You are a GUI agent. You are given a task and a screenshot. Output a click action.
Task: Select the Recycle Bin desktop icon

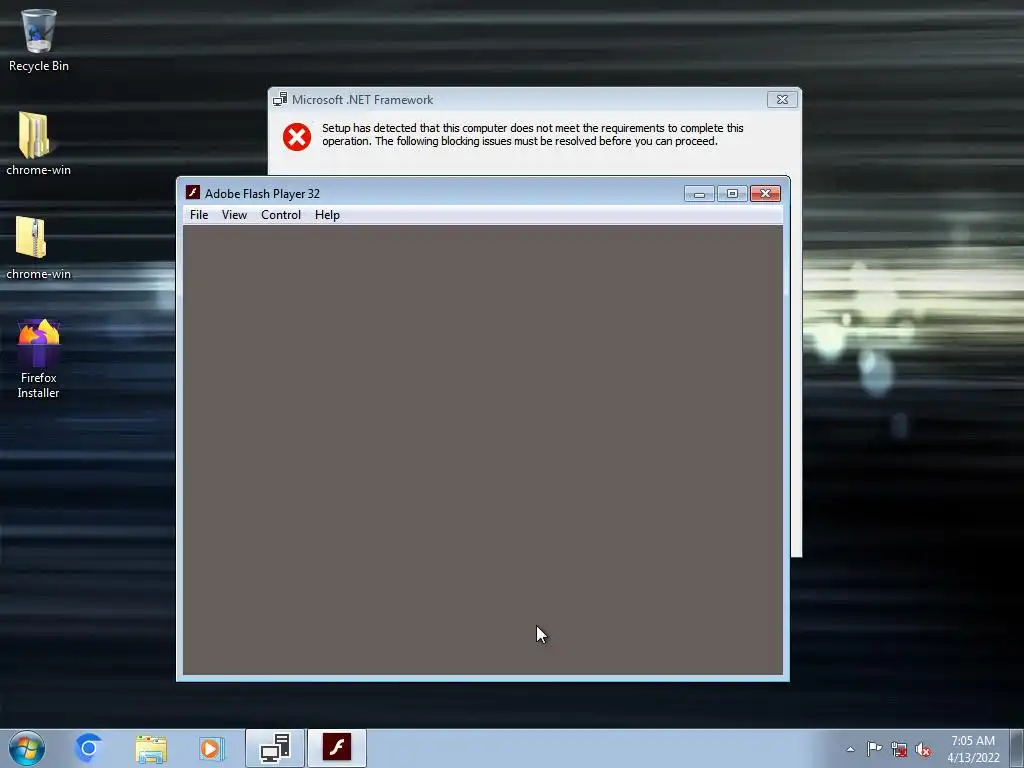(x=39, y=40)
